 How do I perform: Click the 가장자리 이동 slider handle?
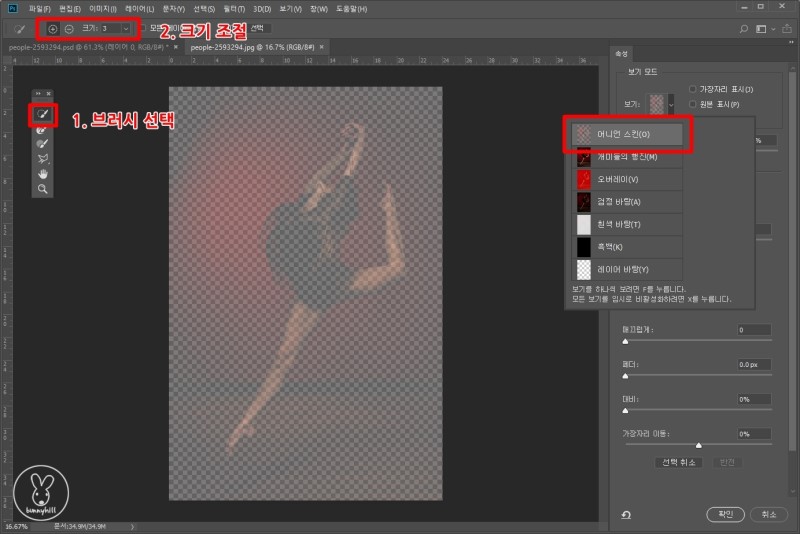pyautogui.click(x=698, y=445)
